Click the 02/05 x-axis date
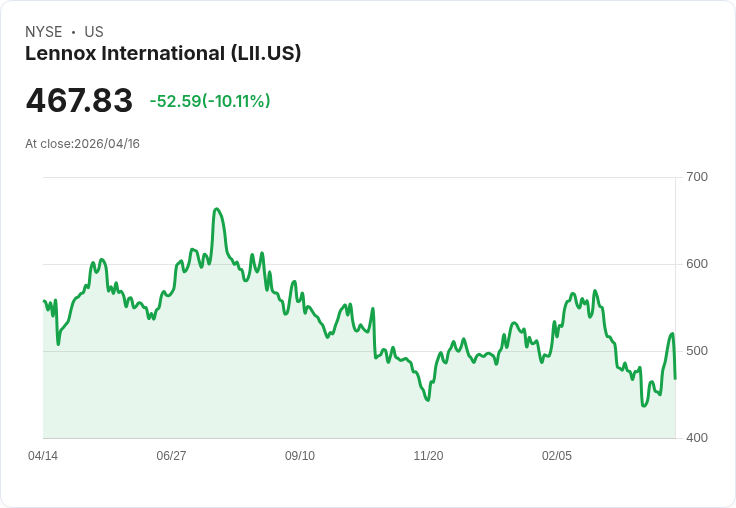Image resolution: width=736 pixels, height=508 pixels. coord(557,456)
